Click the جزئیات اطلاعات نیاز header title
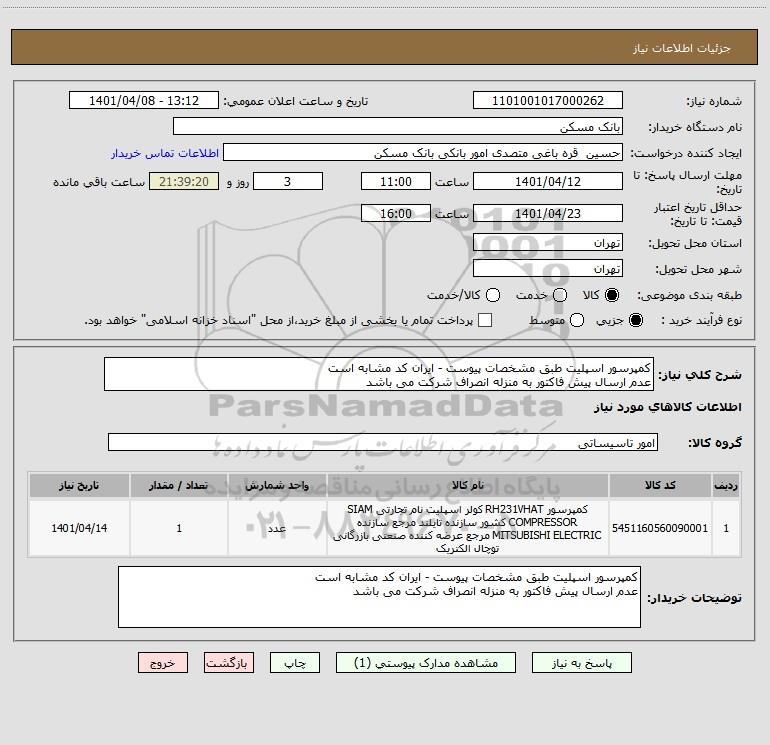Screen dimensions: 770x745 click(x=681, y=48)
